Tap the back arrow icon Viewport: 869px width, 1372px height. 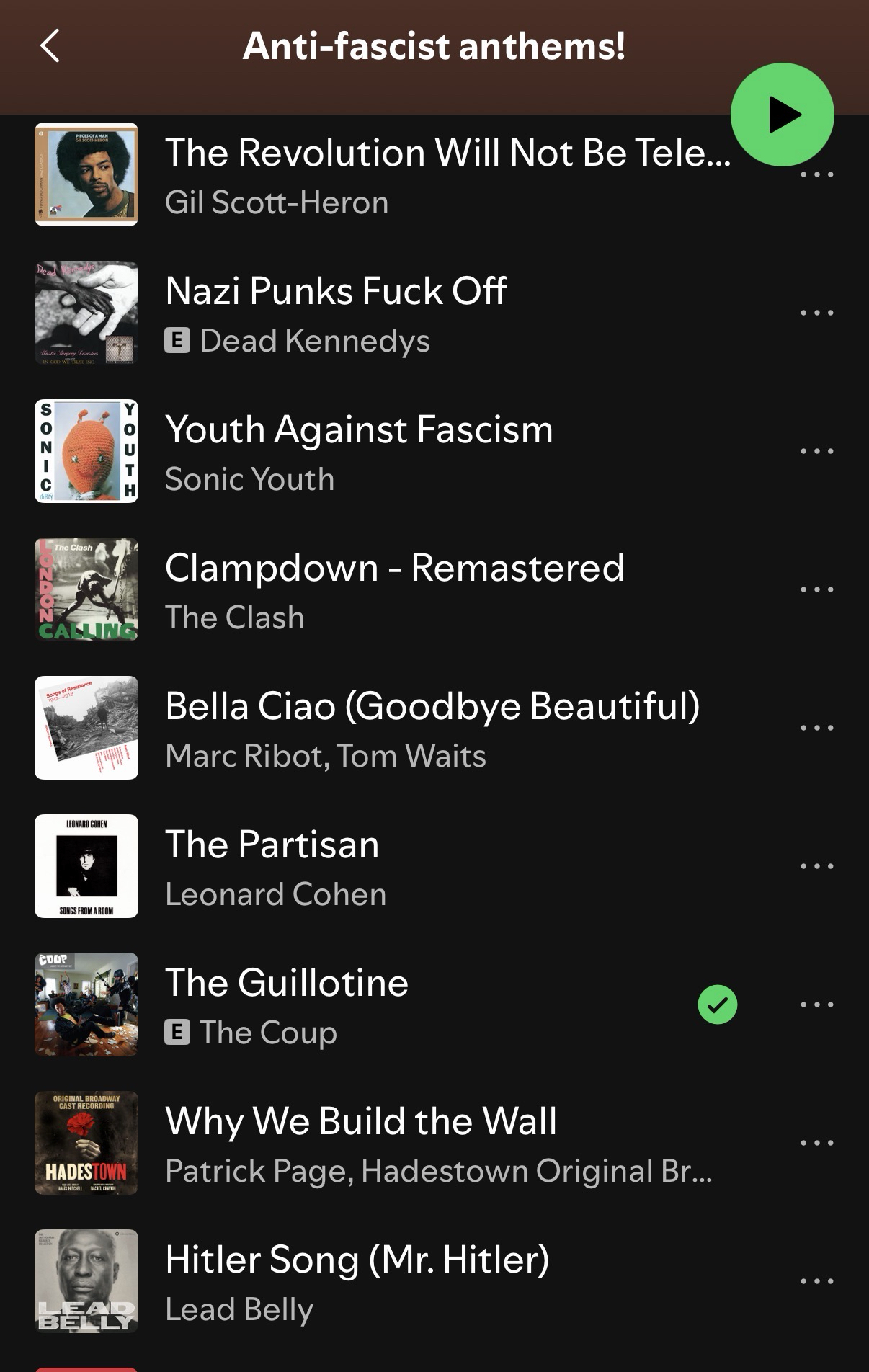pyautogui.click(x=50, y=46)
